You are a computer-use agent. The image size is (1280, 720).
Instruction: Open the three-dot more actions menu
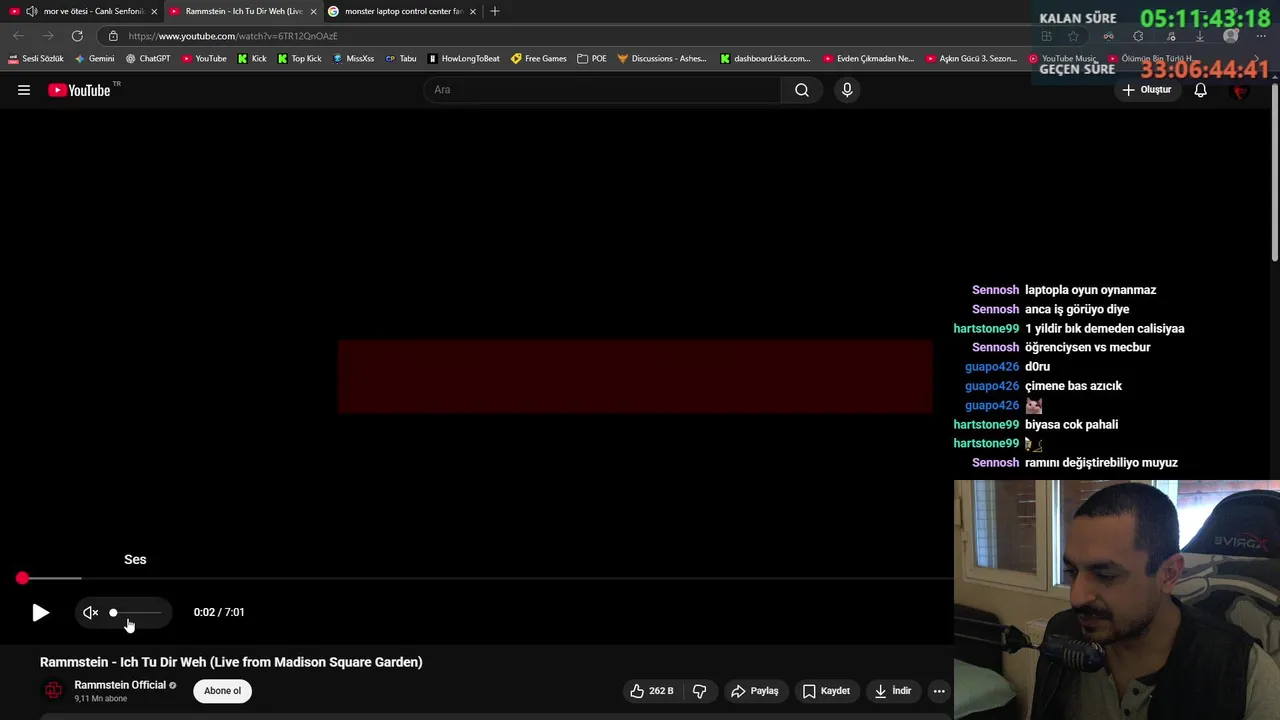click(939, 691)
